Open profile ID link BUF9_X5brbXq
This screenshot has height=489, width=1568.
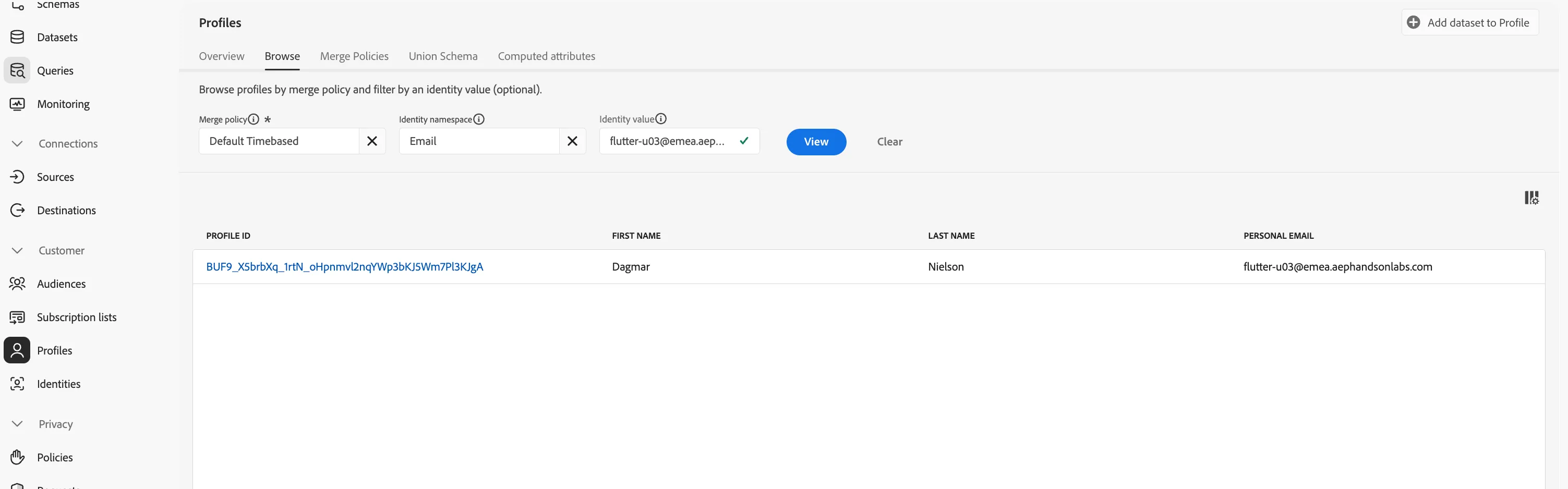click(x=344, y=266)
